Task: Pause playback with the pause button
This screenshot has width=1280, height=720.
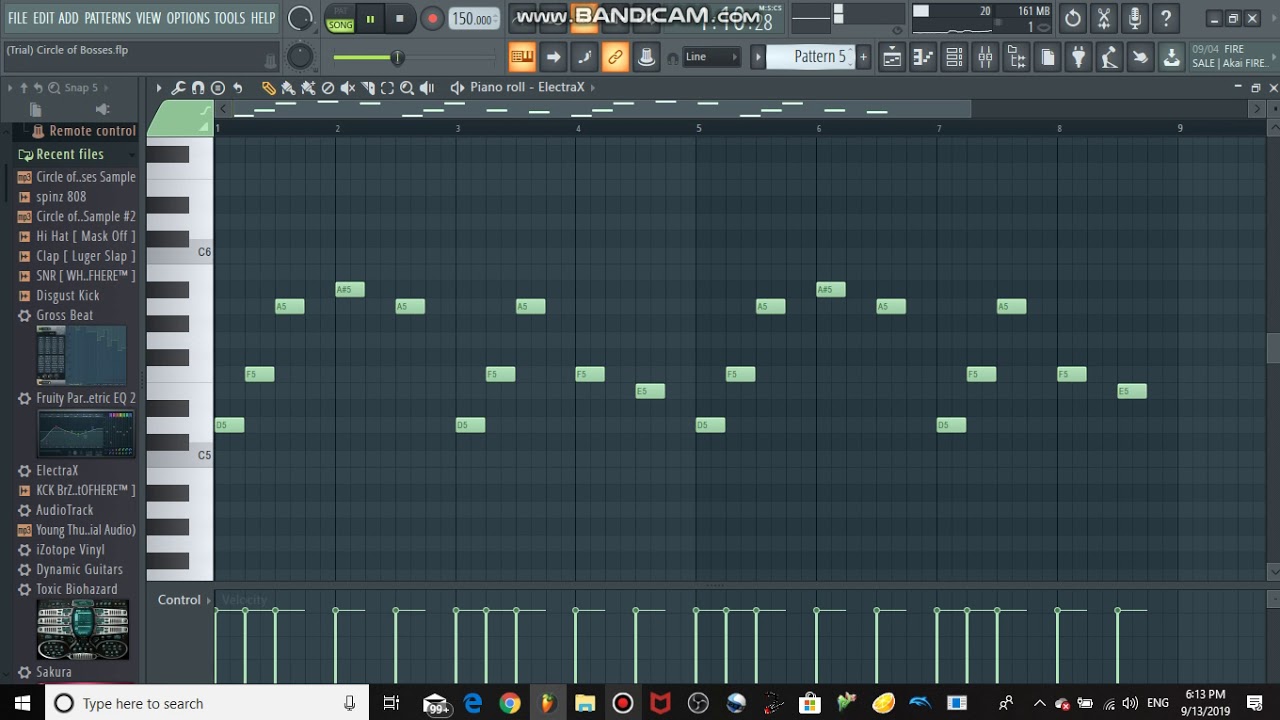Action: point(370,18)
